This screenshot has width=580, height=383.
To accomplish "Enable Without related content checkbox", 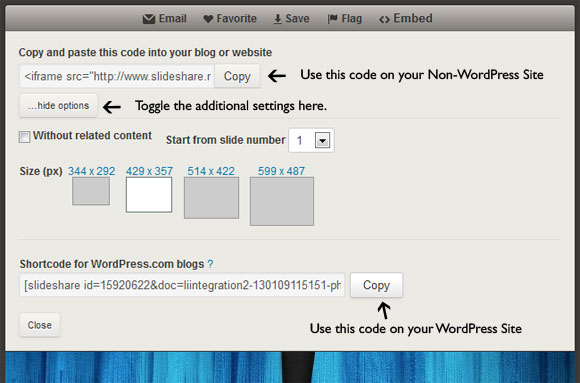I will coord(24,137).
